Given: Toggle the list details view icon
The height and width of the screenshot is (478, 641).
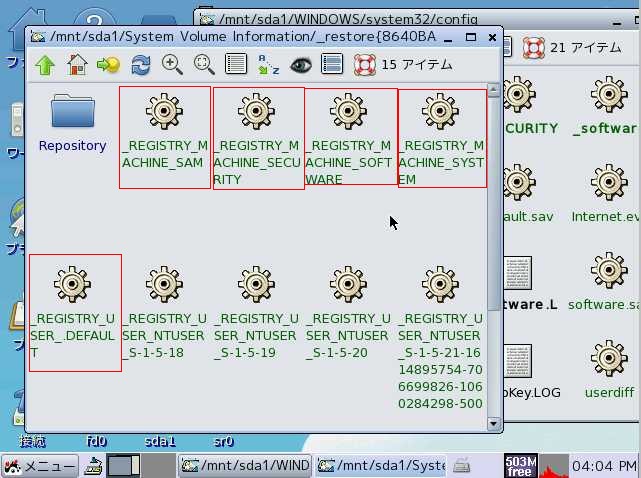Looking at the screenshot, I should (x=236, y=65).
